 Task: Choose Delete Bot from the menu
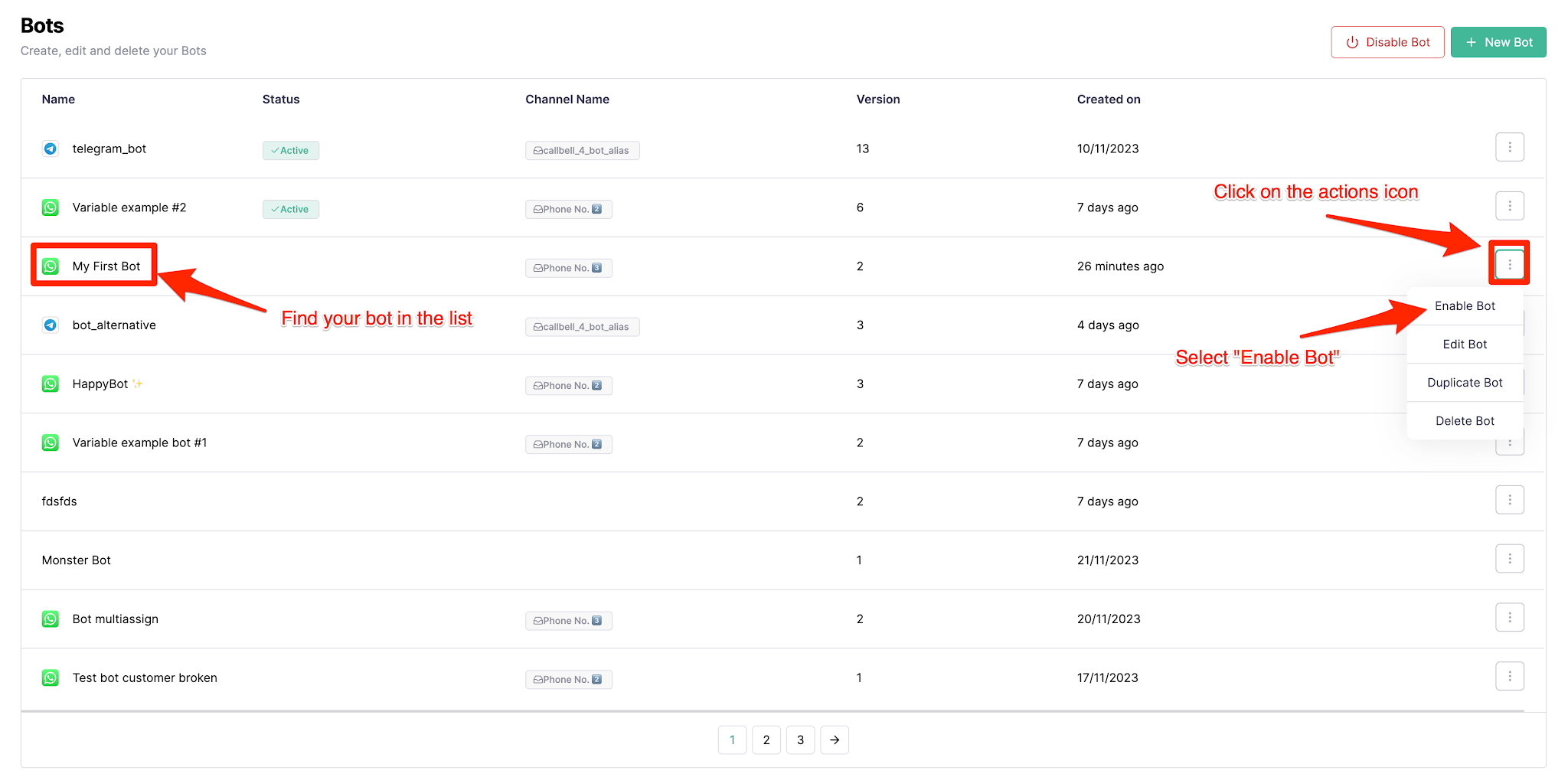1465,421
